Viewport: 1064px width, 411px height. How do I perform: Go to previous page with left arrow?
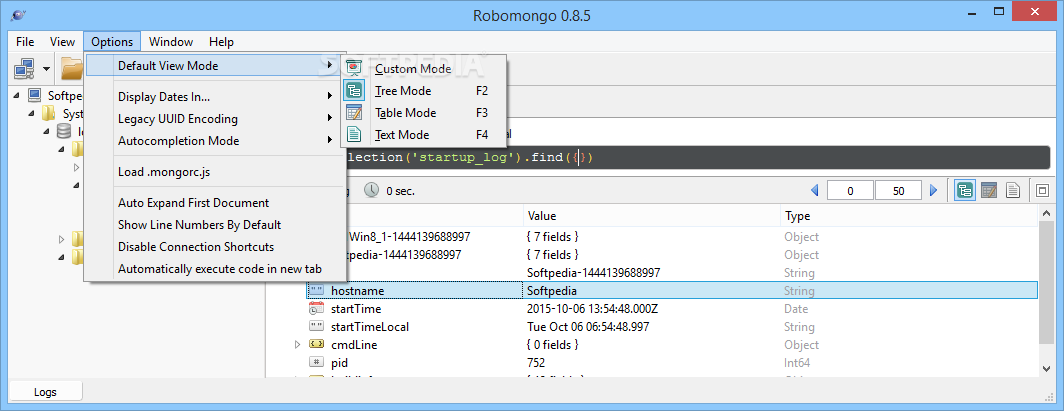[815, 191]
